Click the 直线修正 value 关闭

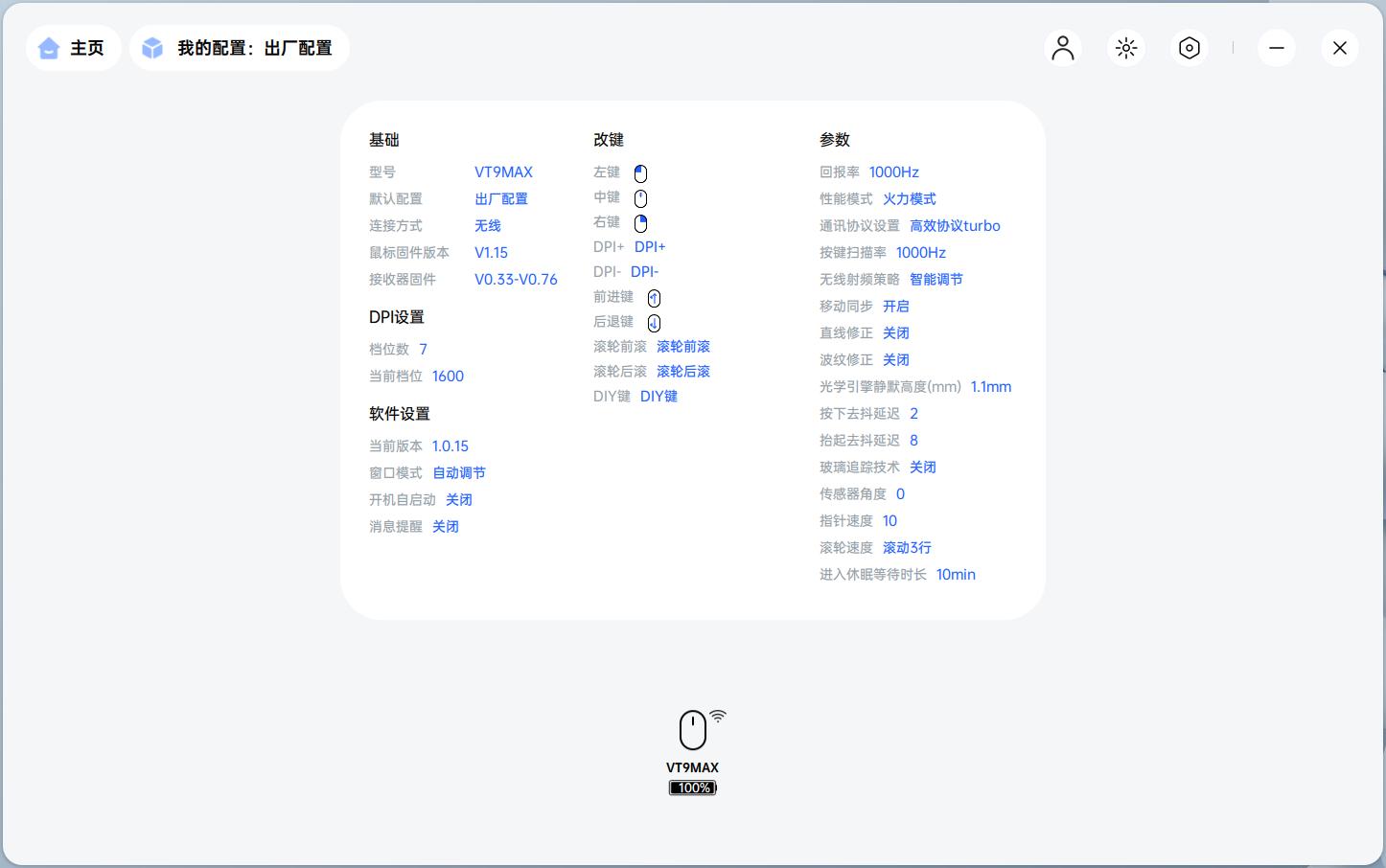point(896,333)
